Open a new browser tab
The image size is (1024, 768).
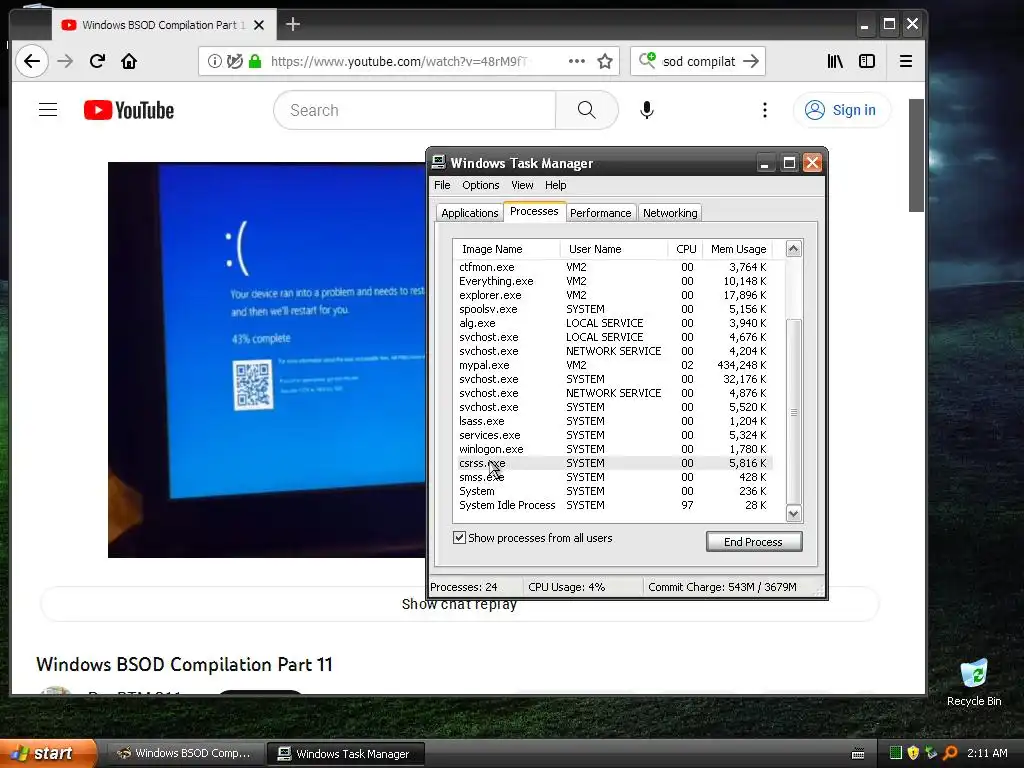click(293, 25)
